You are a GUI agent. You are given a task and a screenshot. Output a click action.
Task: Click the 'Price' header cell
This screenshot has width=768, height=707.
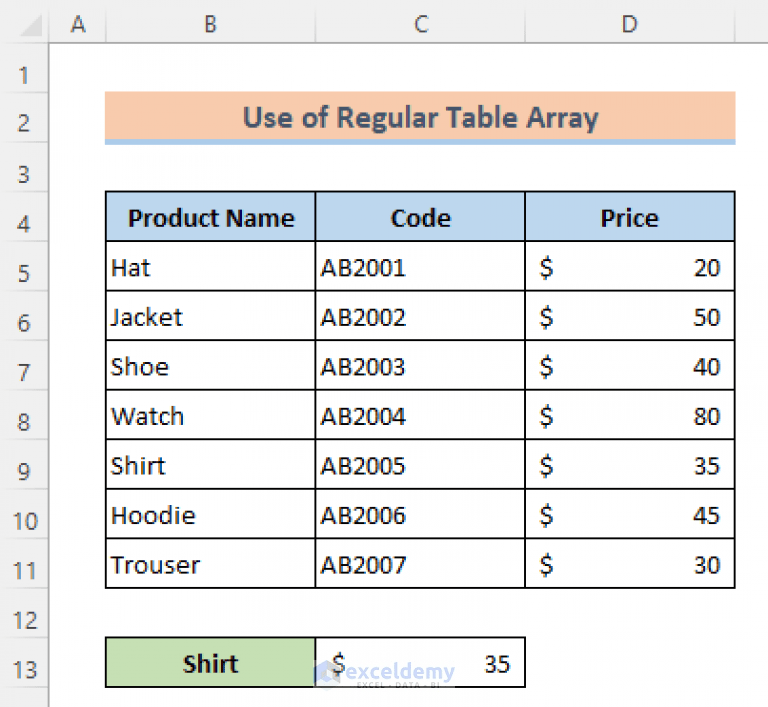point(630,217)
